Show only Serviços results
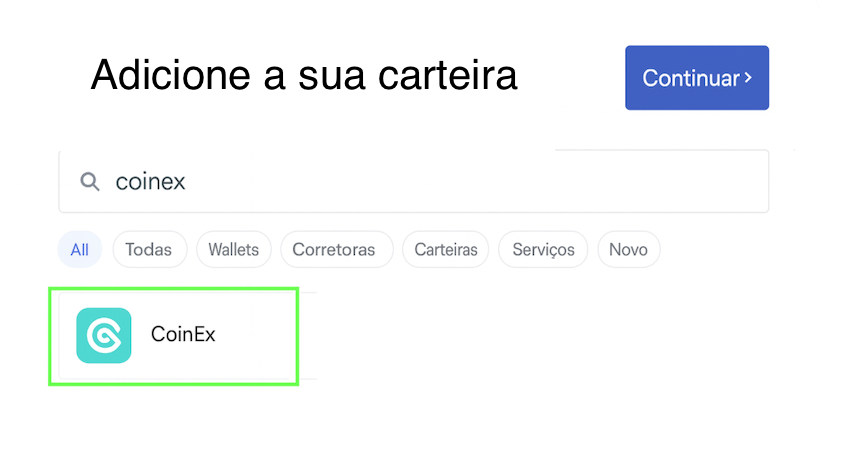 coord(543,250)
